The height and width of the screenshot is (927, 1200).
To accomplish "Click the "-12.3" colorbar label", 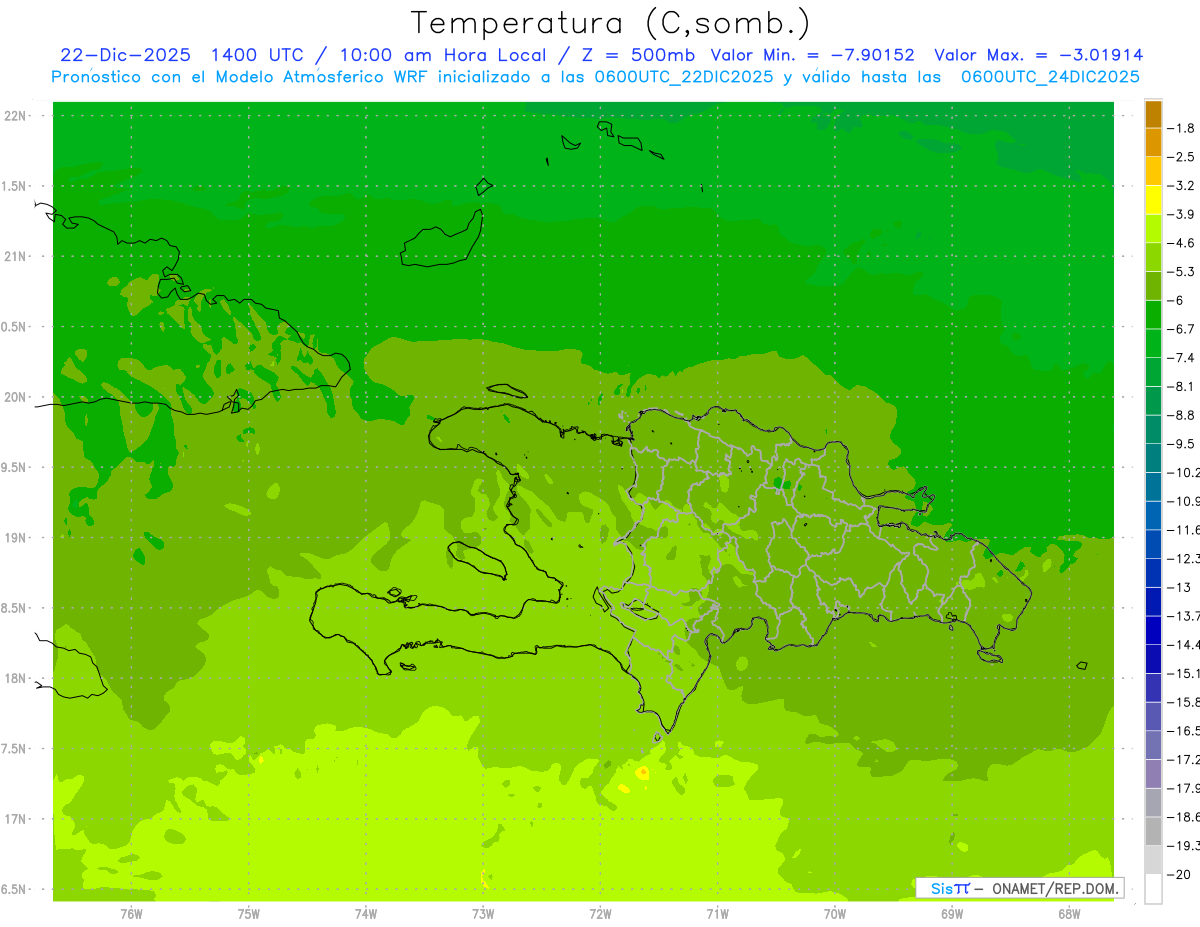I will [1184, 558].
